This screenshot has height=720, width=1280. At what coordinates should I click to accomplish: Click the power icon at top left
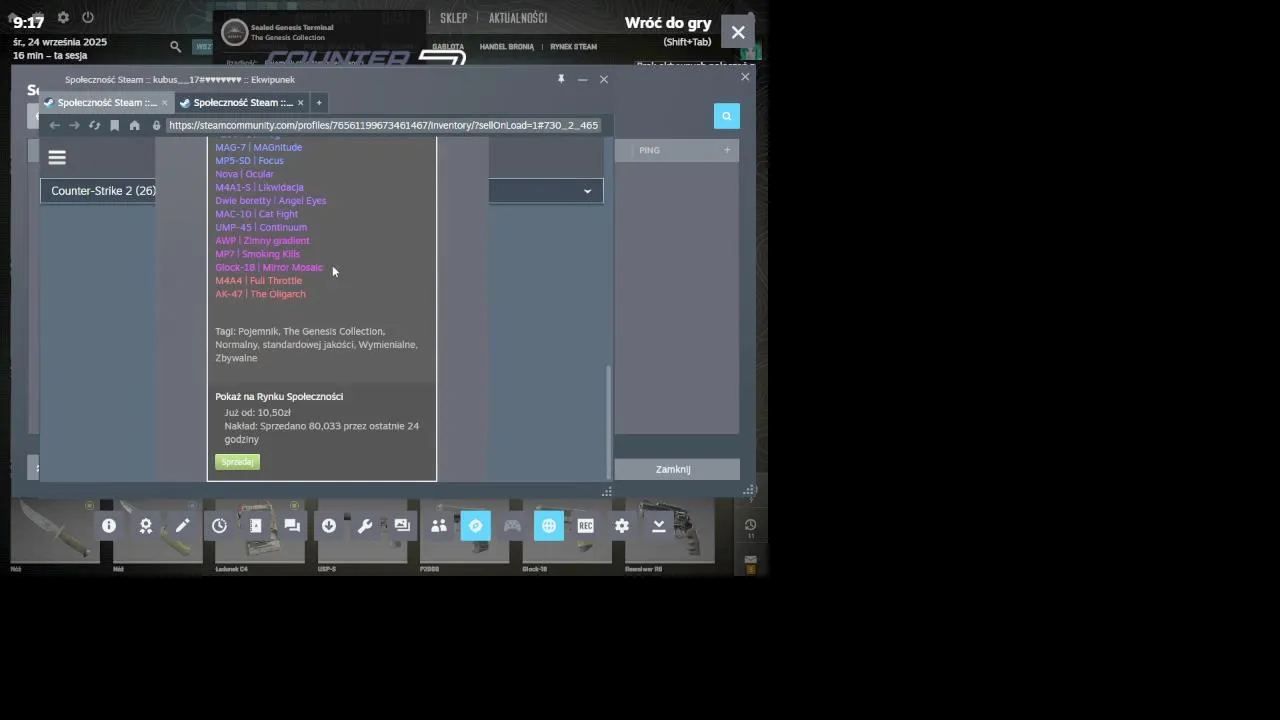pos(88,17)
